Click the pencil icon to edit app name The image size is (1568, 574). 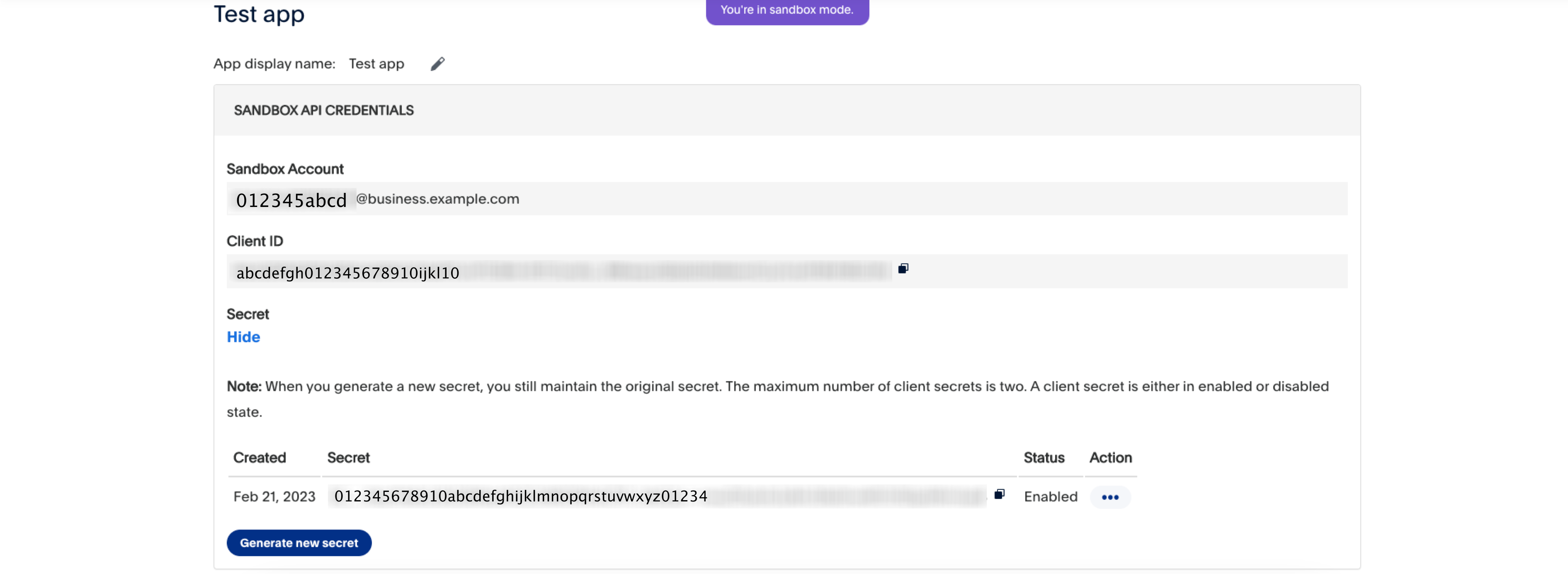click(437, 64)
